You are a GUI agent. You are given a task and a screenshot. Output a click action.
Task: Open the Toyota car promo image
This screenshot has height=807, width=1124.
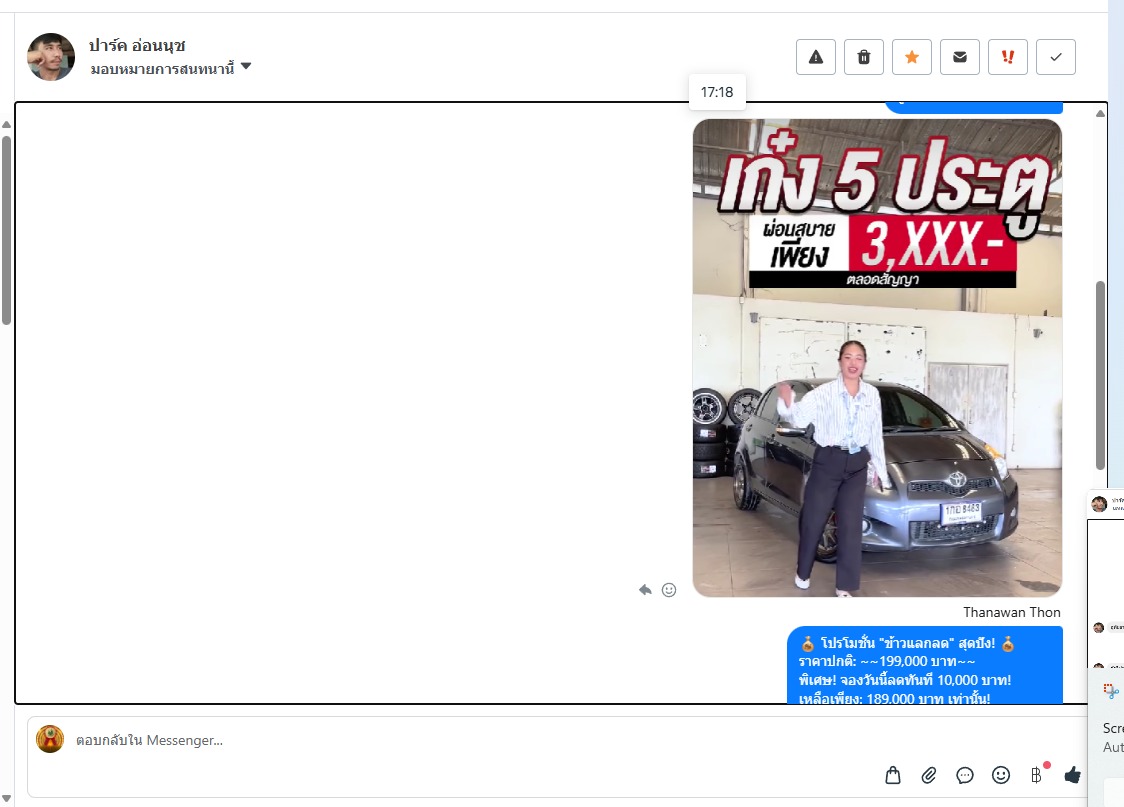877,358
